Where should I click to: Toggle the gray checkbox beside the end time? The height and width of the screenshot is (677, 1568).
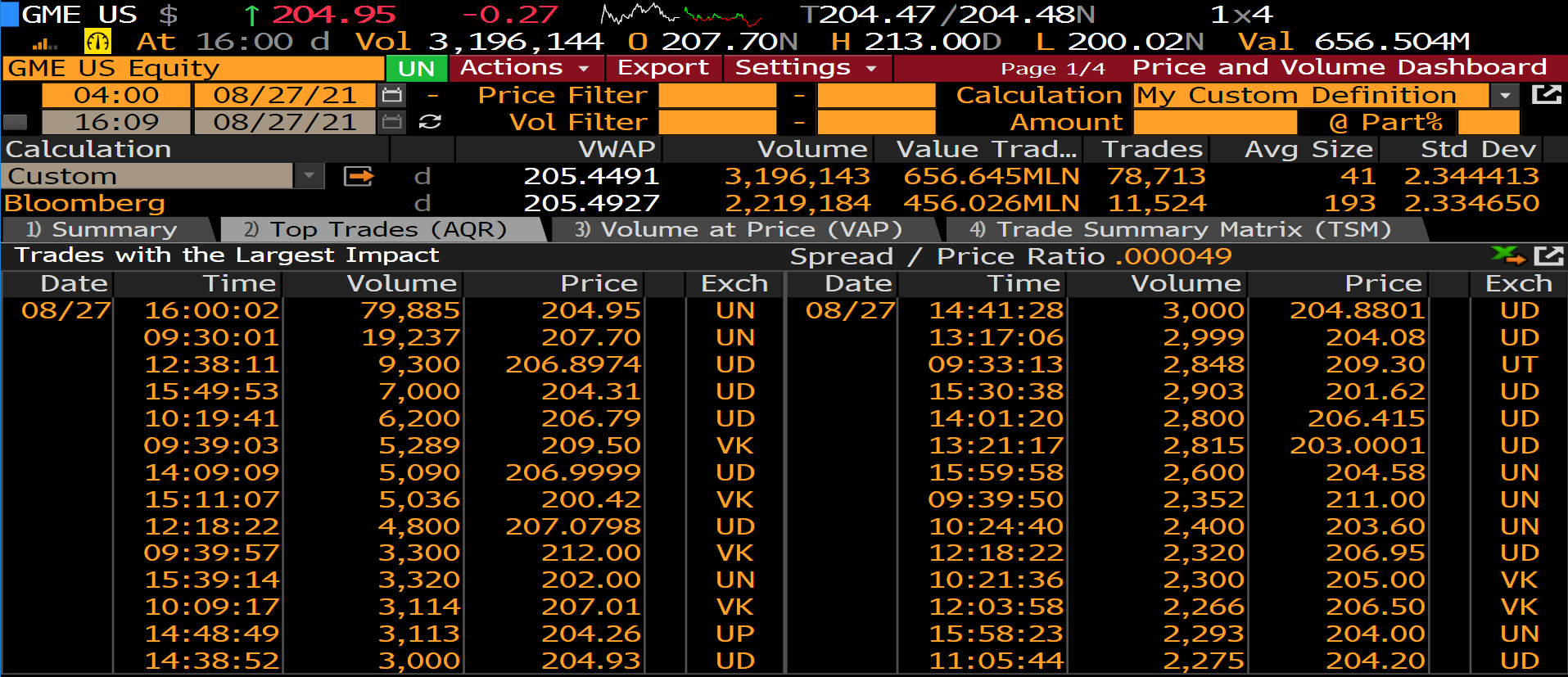pyautogui.click(x=15, y=122)
